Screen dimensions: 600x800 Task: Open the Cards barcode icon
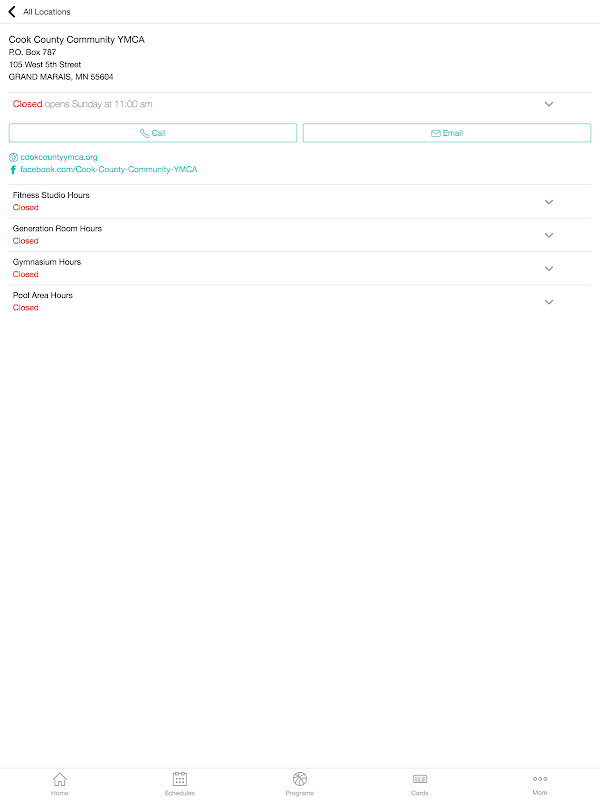(x=420, y=779)
